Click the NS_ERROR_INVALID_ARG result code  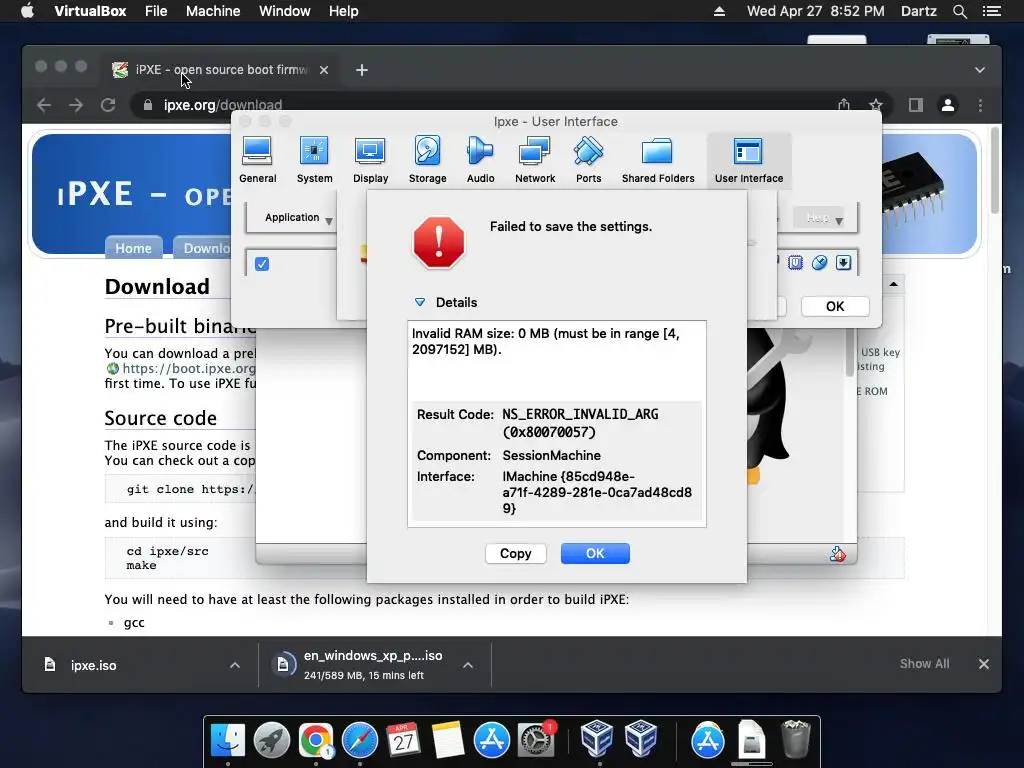pyautogui.click(x=580, y=423)
